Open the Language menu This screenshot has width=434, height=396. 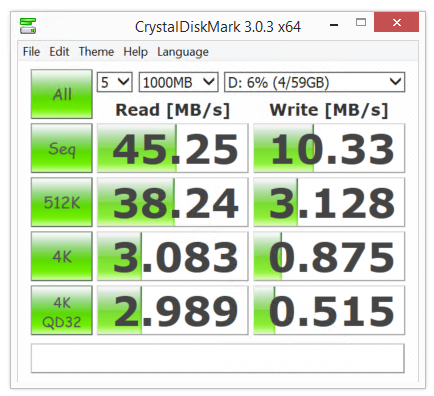[x=183, y=52]
